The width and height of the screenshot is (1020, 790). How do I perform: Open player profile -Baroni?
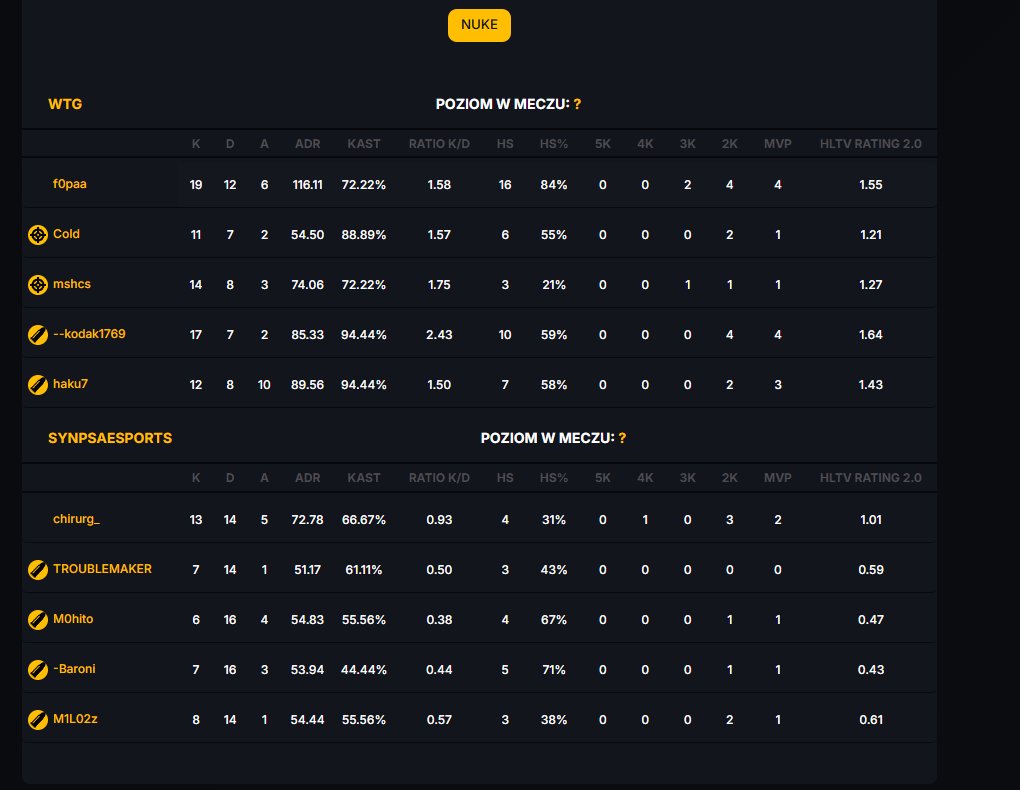point(74,669)
